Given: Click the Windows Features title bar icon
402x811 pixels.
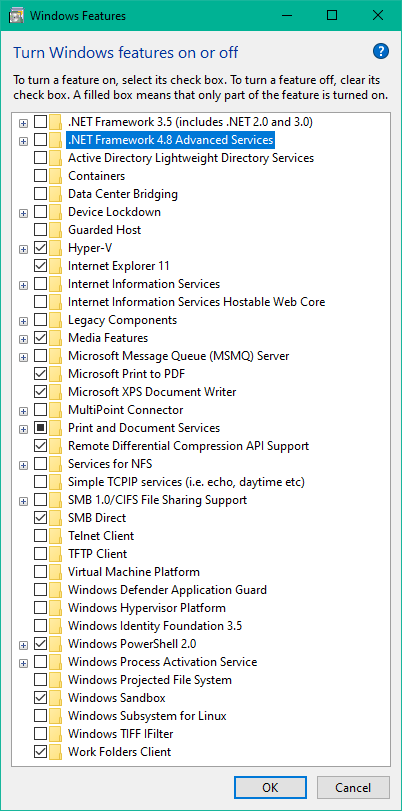Looking at the screenshot, I should click(x=16, y=16).
